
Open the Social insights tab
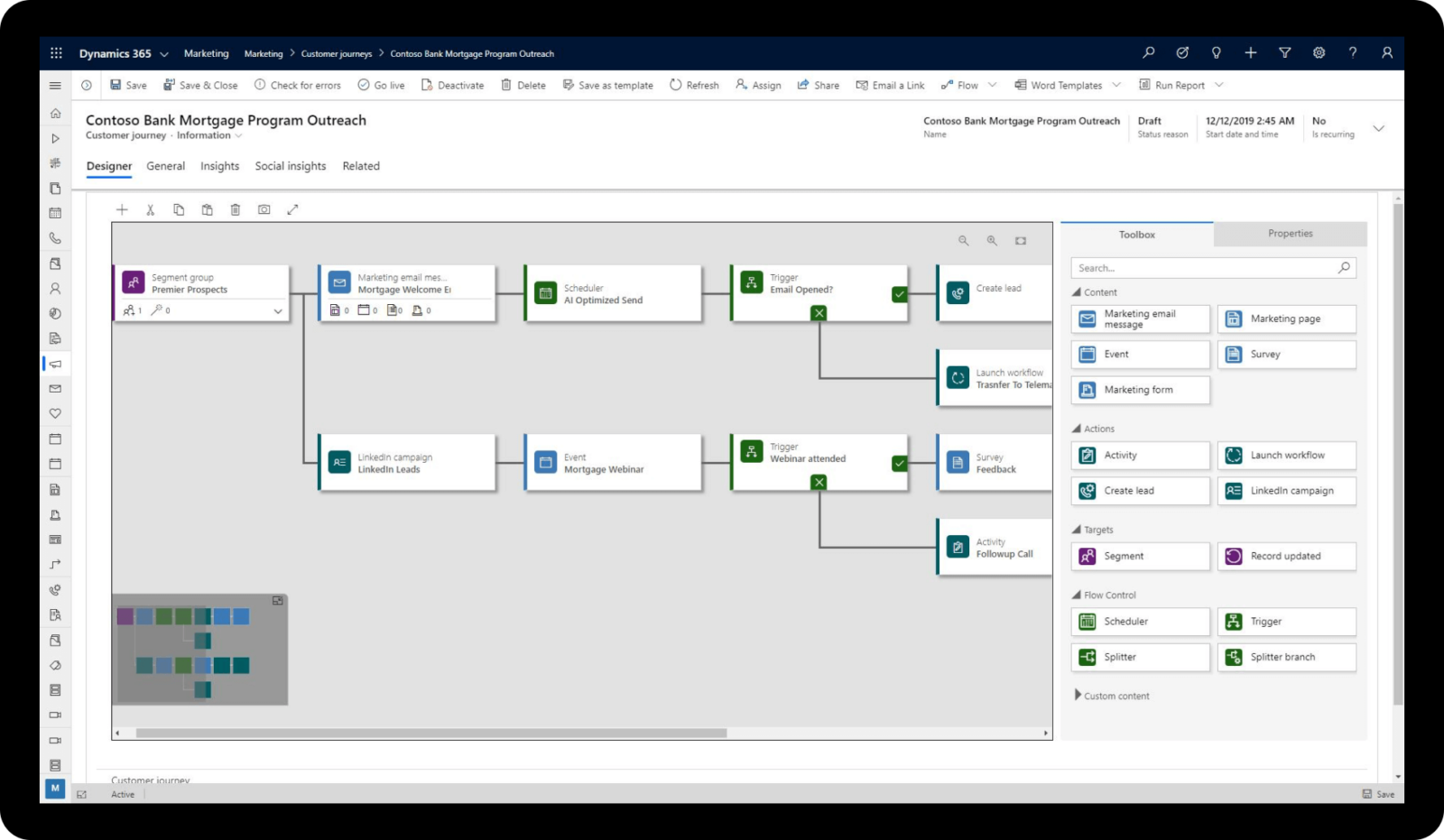click(290, 166)
